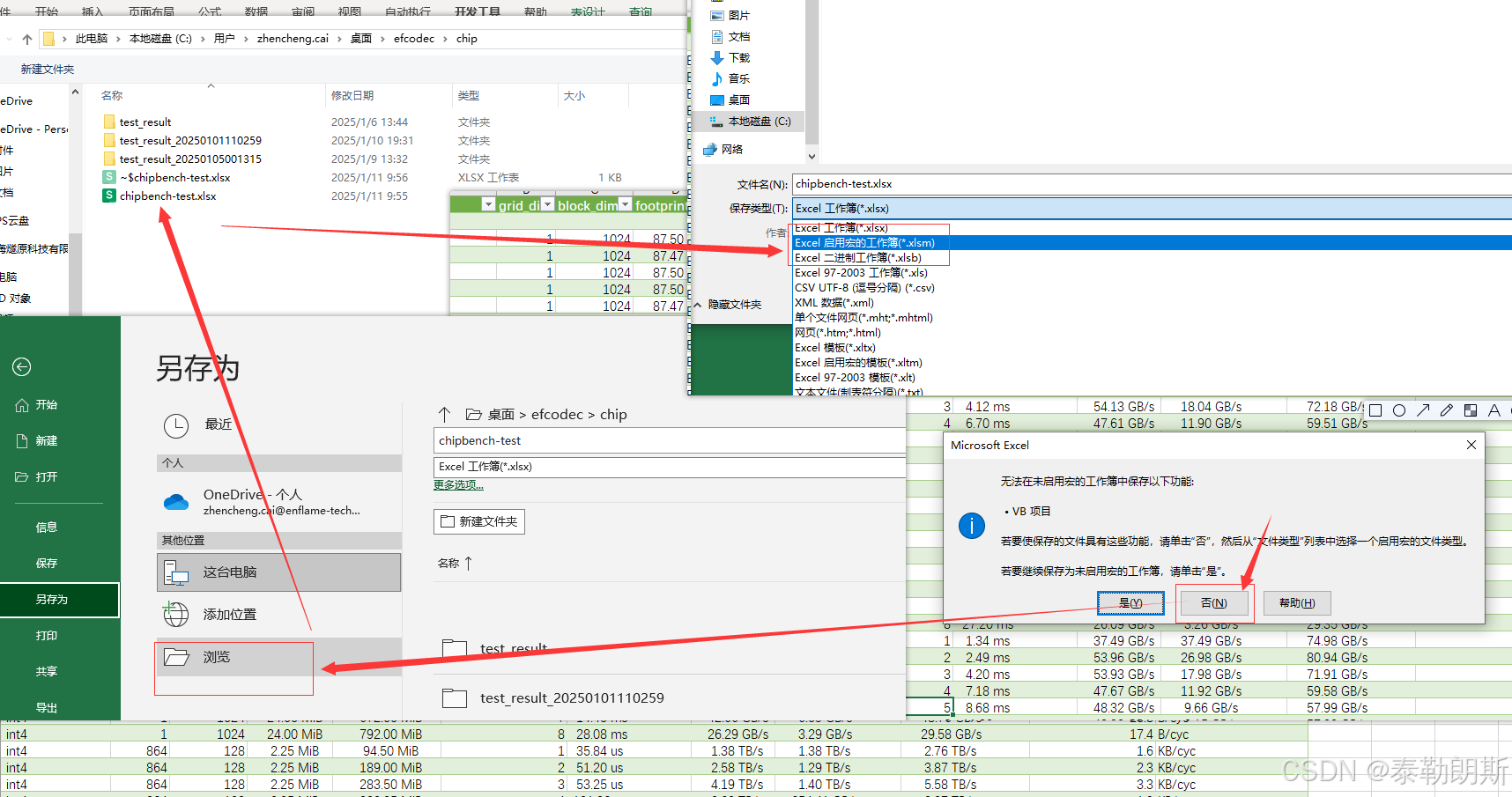Click the 文件名(N) input field

[x=1152, y=184]
